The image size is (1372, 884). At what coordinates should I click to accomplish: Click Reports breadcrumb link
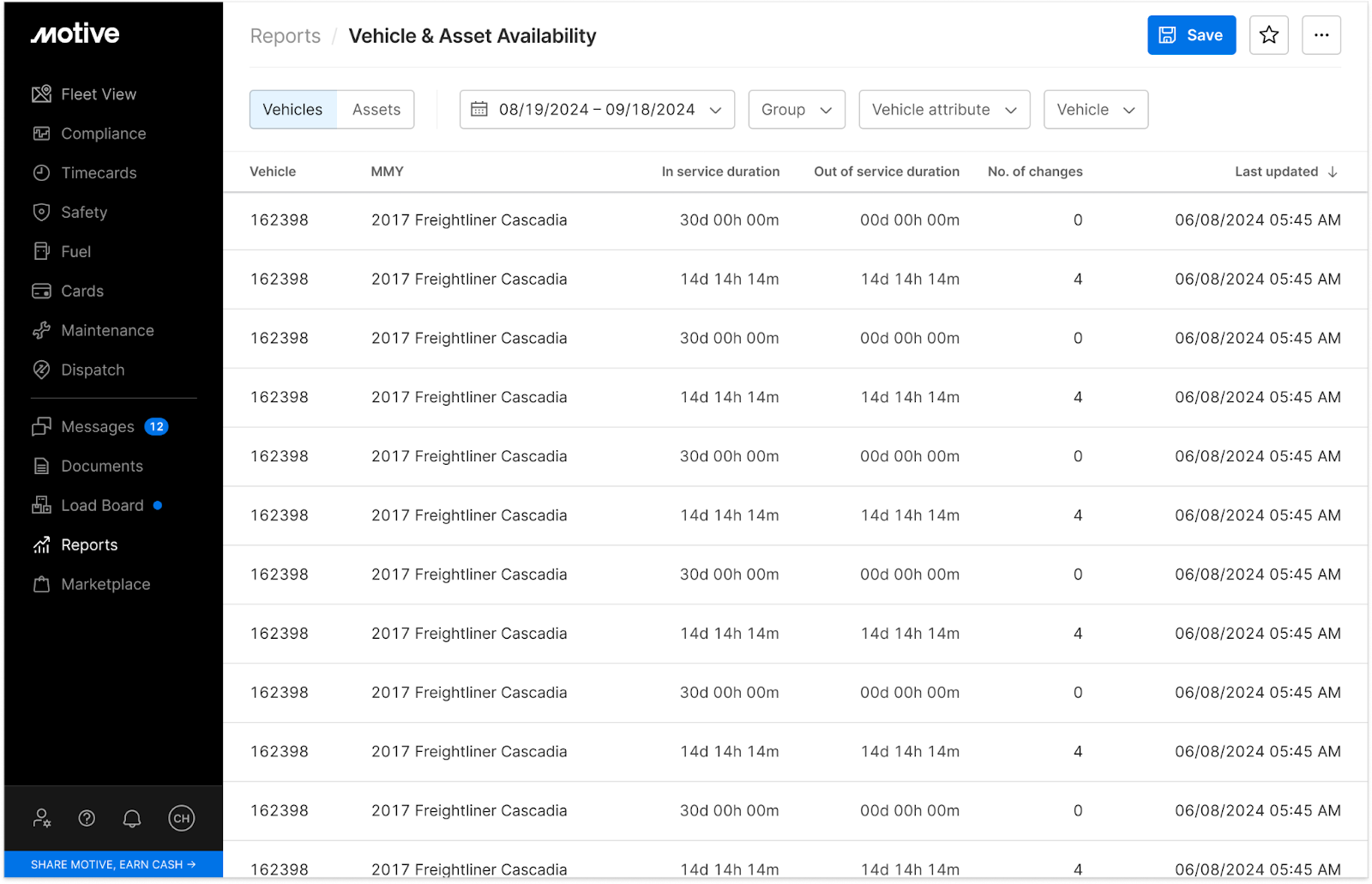pos(285,36)
